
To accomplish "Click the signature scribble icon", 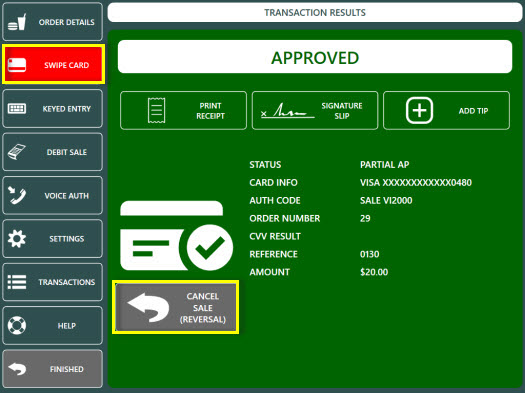I will [288, 110].
